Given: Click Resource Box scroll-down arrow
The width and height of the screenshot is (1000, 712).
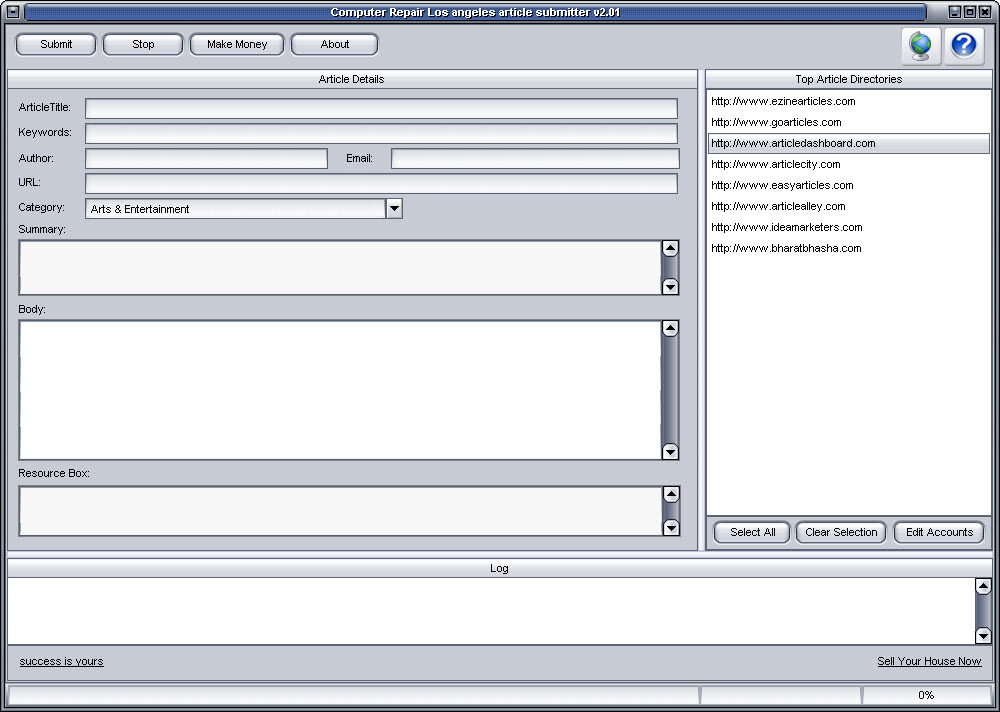Looking at the screenshot, I should [671, 527].
